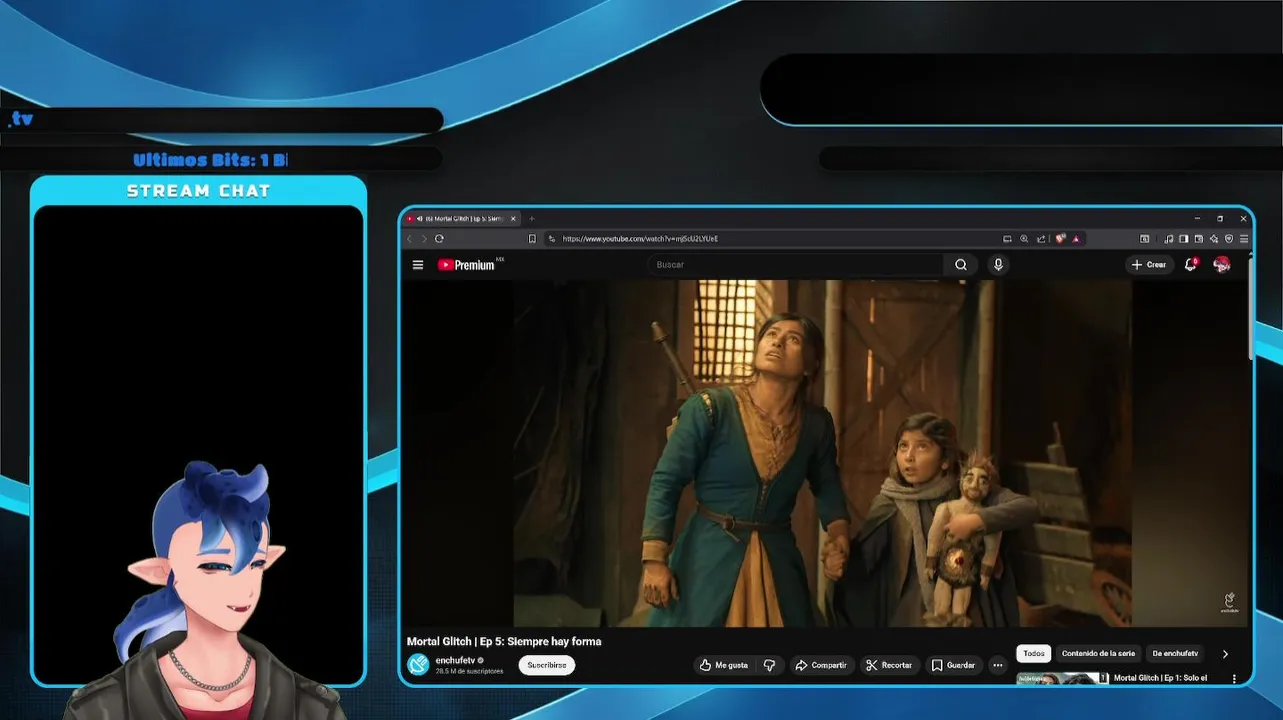The image size is (1283, 720).
Task: Click the media cast icon in address bar
Action: click(x=1007, y=239)
